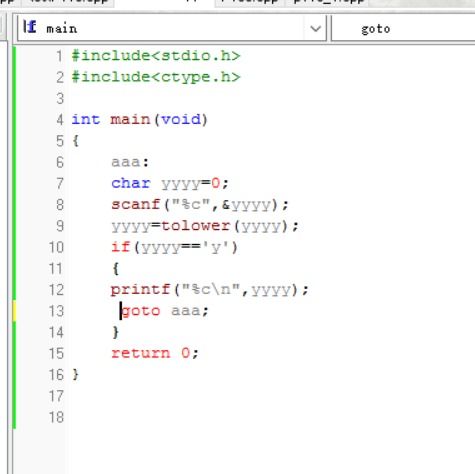The height and width of the screenshot is (474, 475).
Task: Open the main function combo box
Action: 172,28
